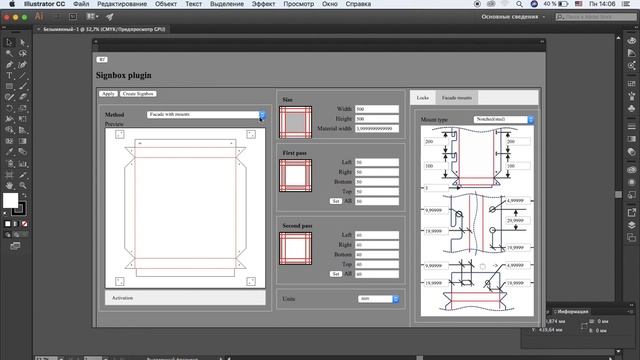This screenshot has width=640, height=360.
Task: Select the Curvature tool
Action: click(23, 64)
